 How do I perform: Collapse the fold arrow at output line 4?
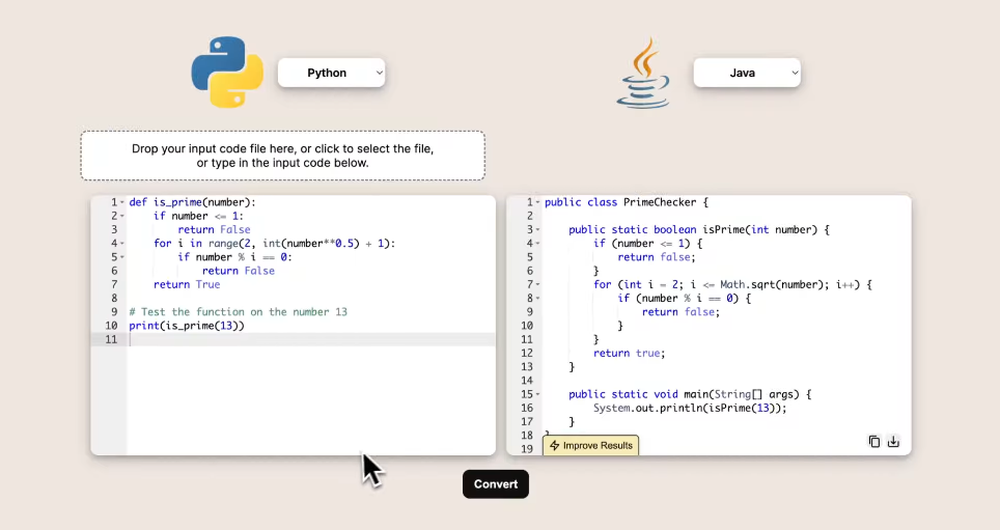(538, 244)
